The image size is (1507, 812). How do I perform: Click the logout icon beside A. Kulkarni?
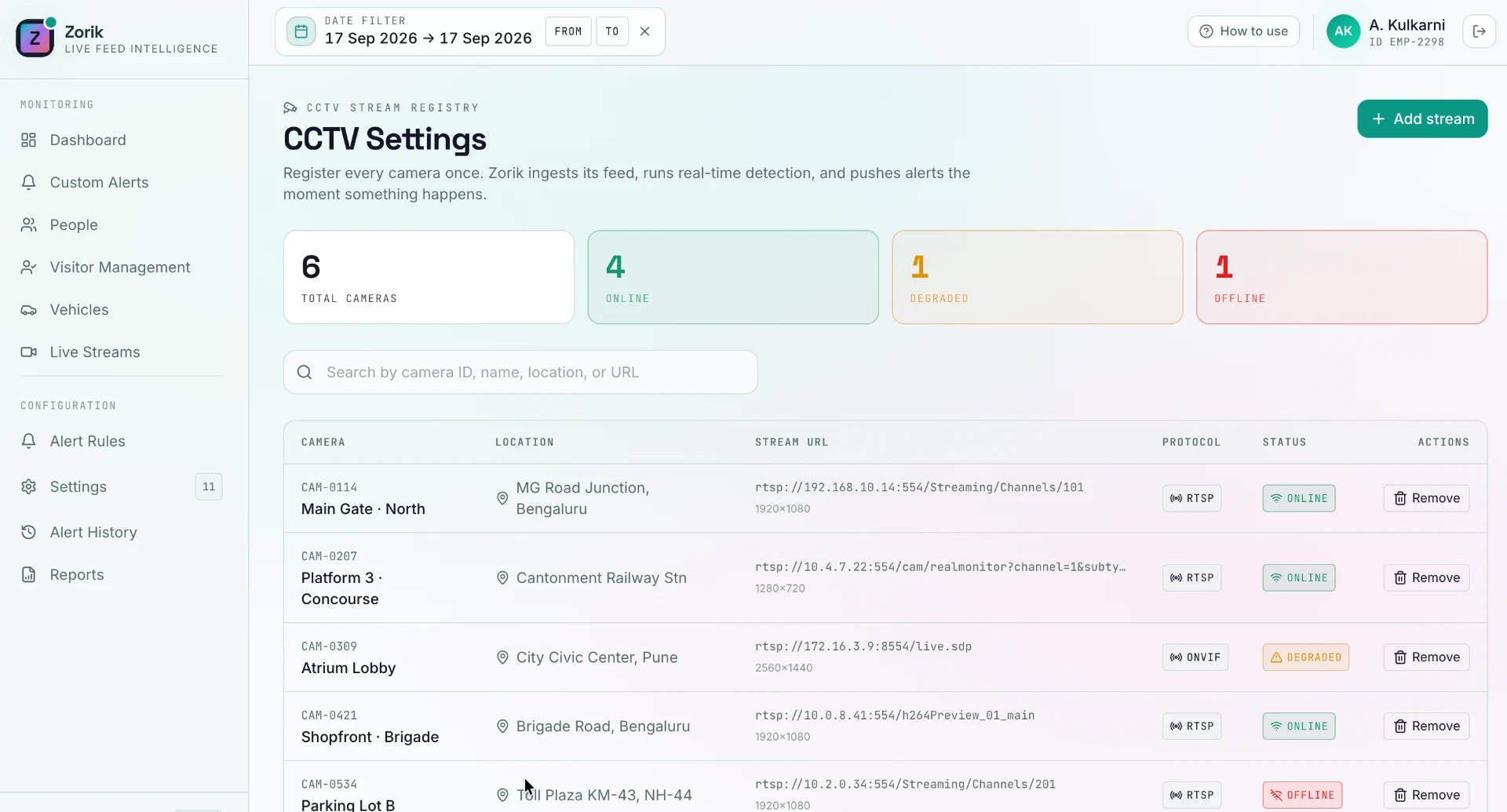point(1479,31)
